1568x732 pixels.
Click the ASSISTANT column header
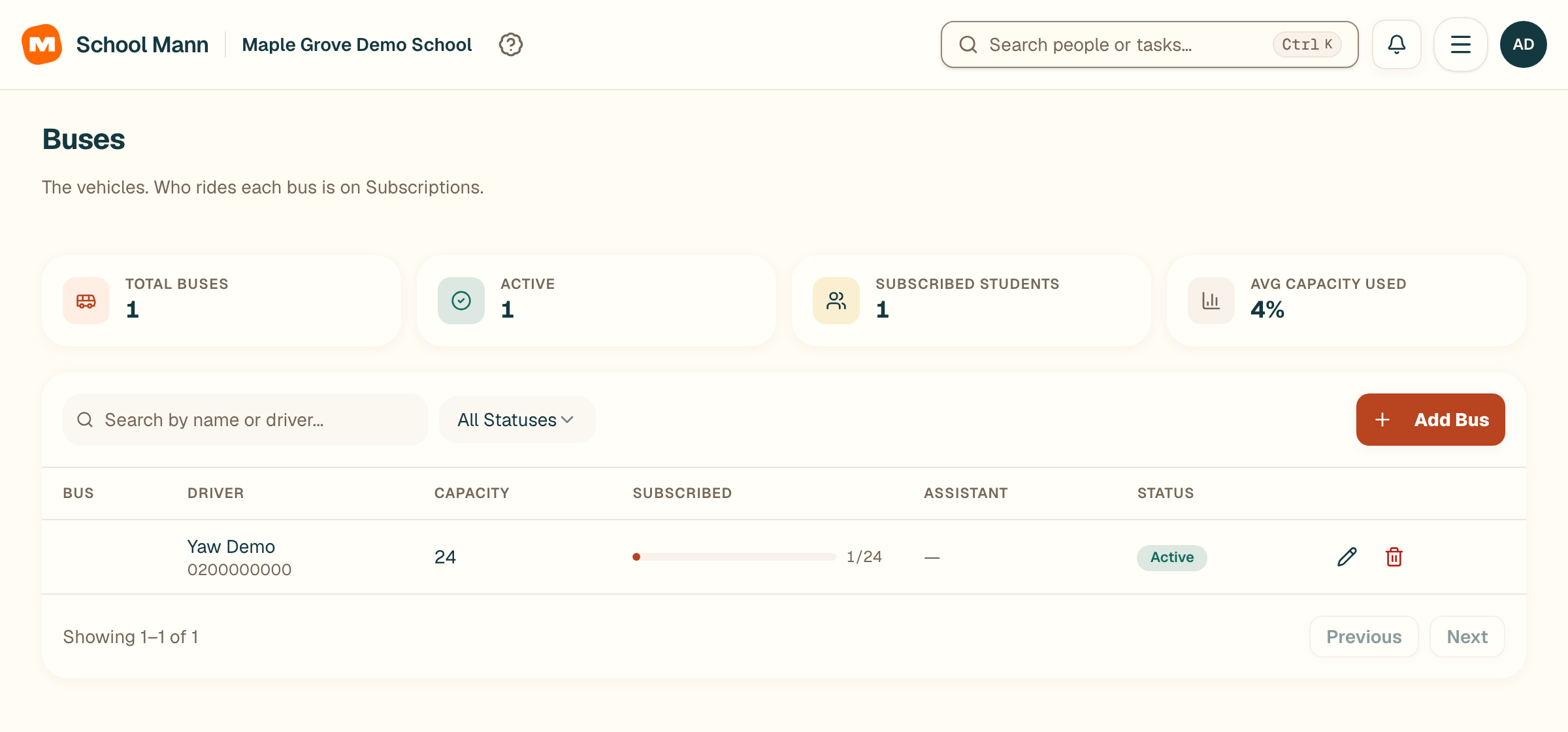966,493
